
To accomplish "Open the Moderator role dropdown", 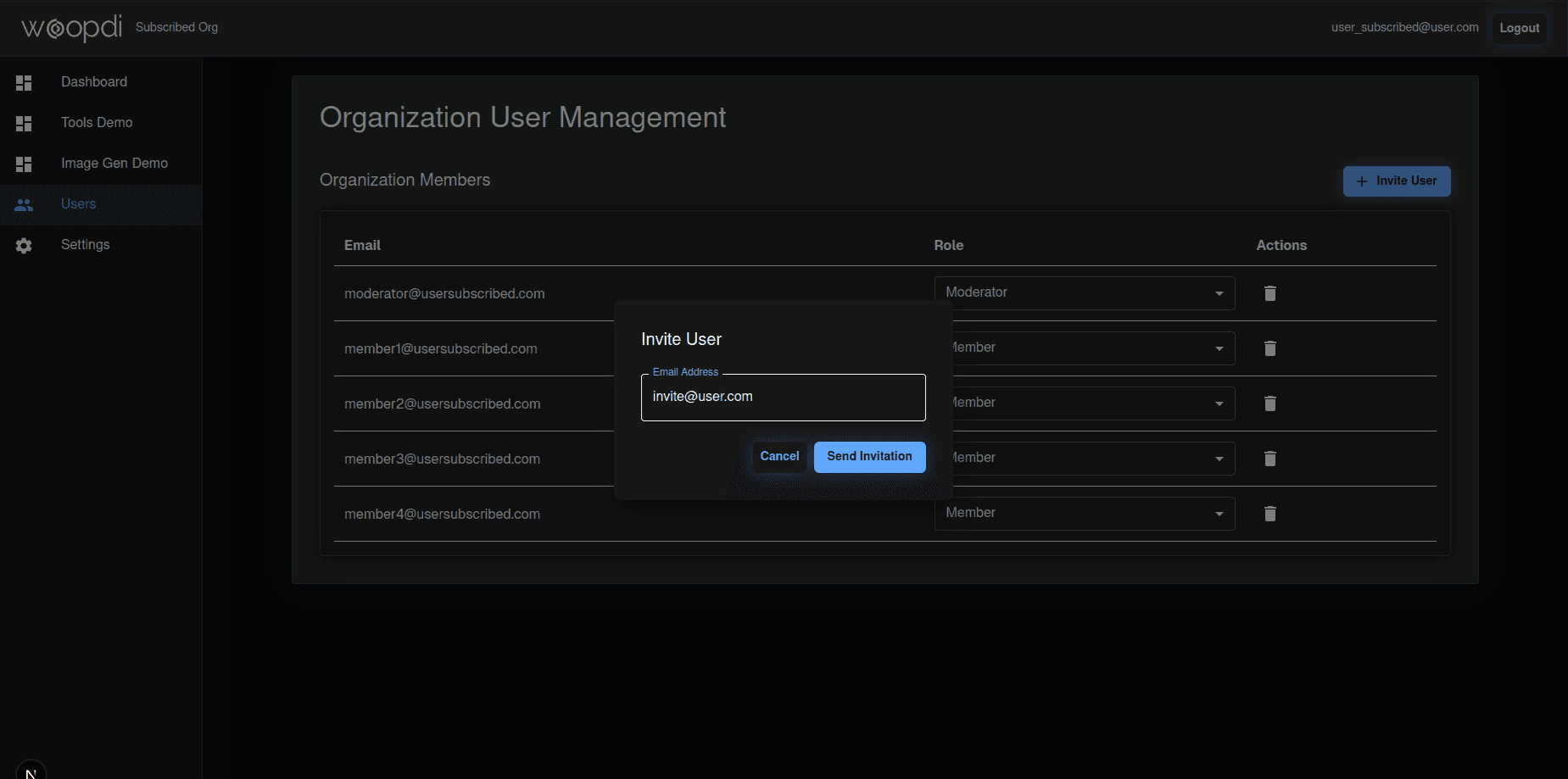I will point(1084,293).
